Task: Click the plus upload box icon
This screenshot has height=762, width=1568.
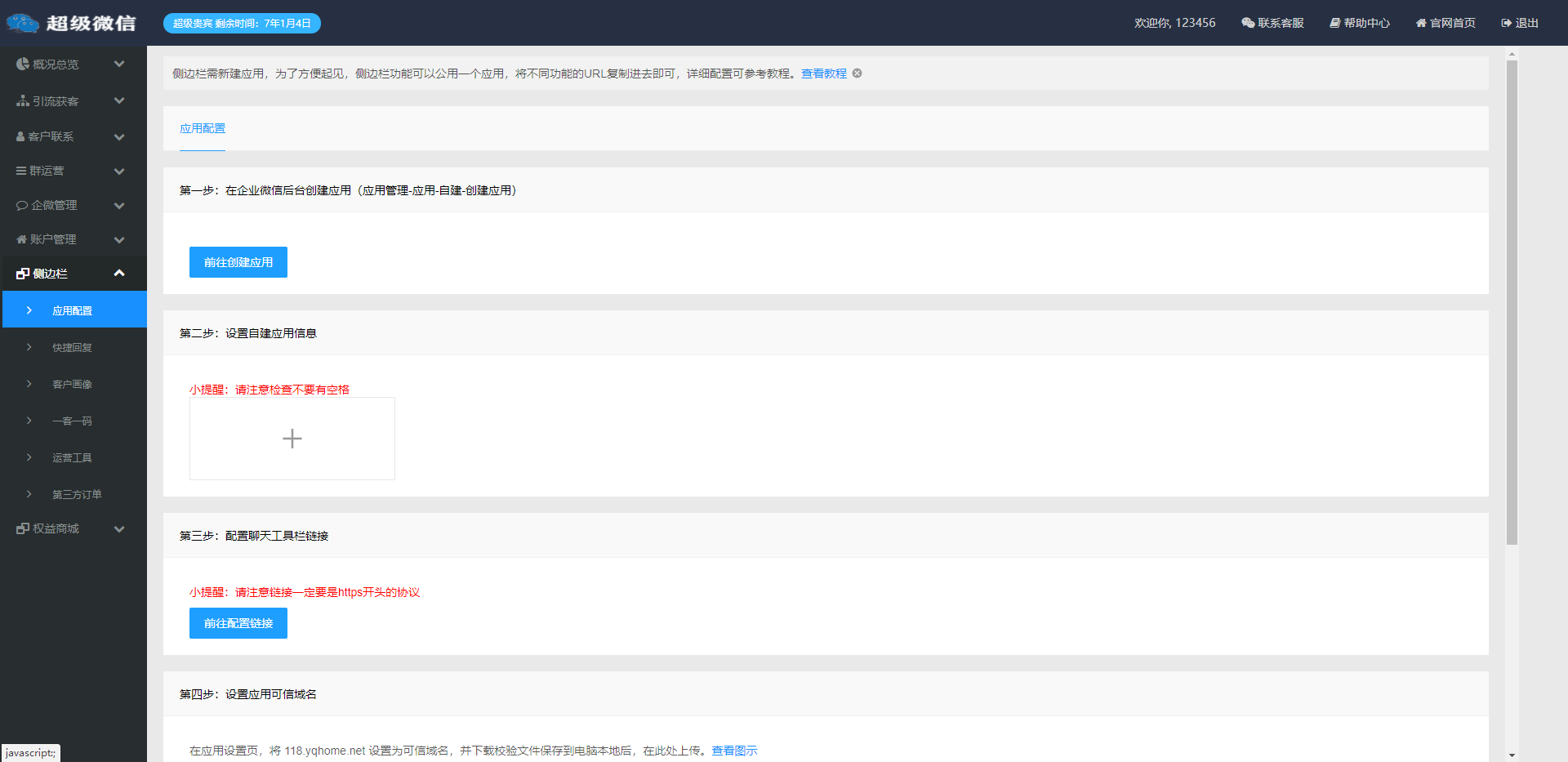Action: click(x=292, y=439)
